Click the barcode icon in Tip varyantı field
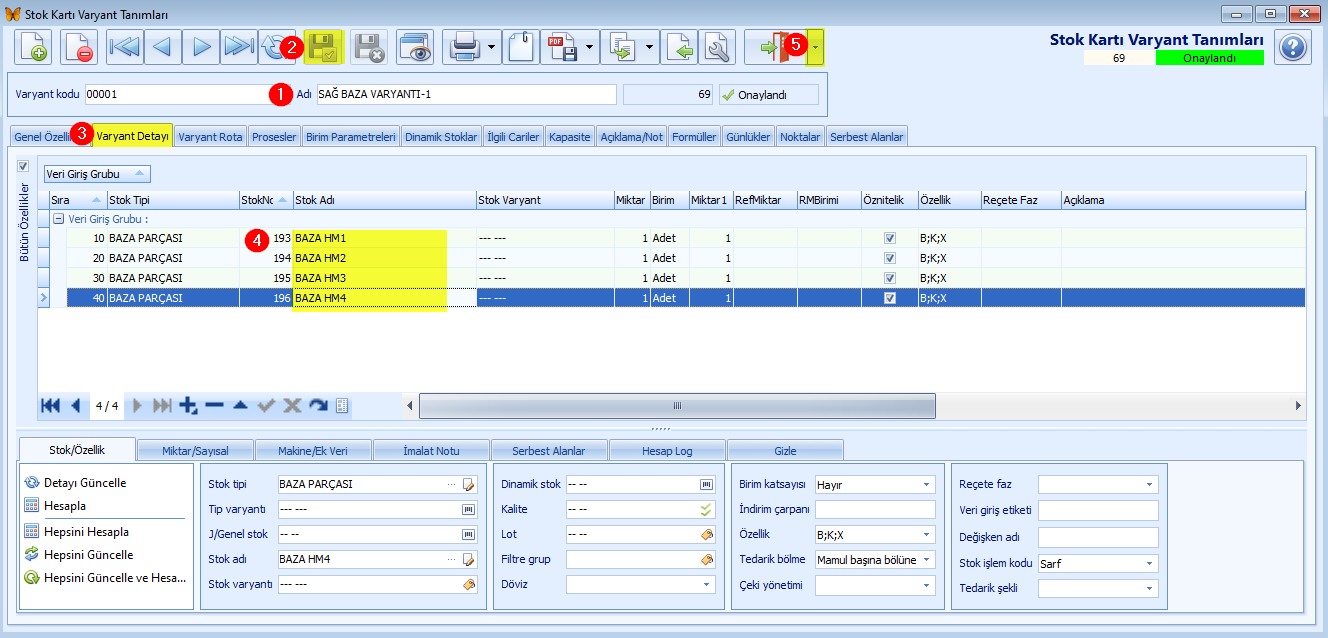This screenshot has width=1328, height=638. pyautogui.click(x=469, y=509)
